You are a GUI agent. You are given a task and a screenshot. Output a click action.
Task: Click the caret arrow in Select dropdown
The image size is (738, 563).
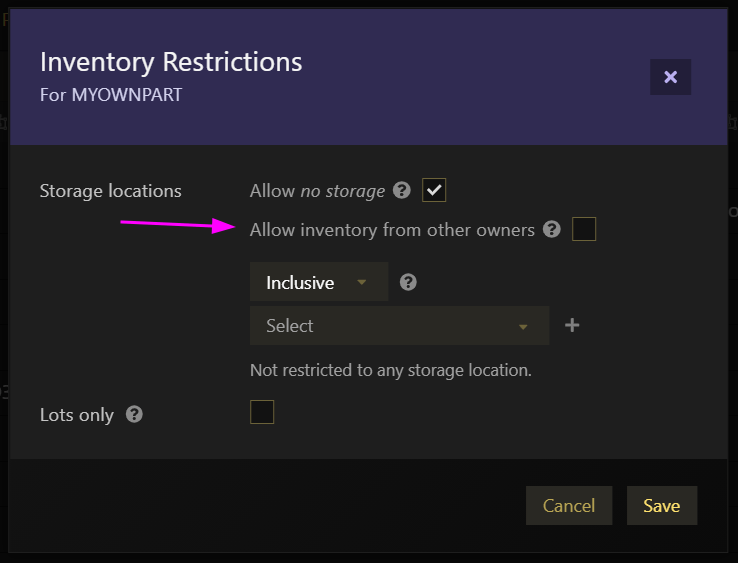pyautogui.click(x=522, y=327)
